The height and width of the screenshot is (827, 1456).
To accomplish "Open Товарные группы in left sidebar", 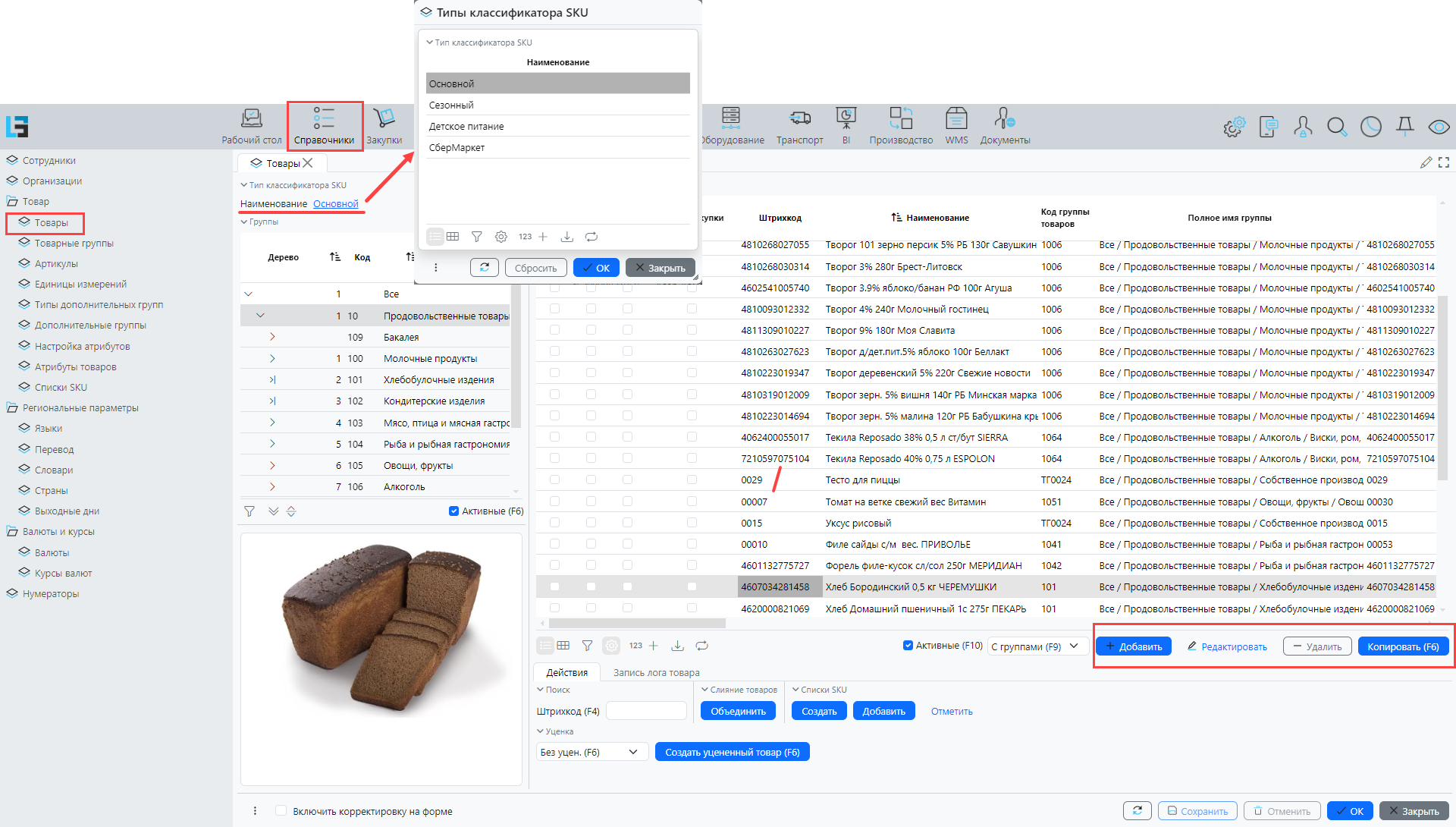I will click(x=74, y=243).
